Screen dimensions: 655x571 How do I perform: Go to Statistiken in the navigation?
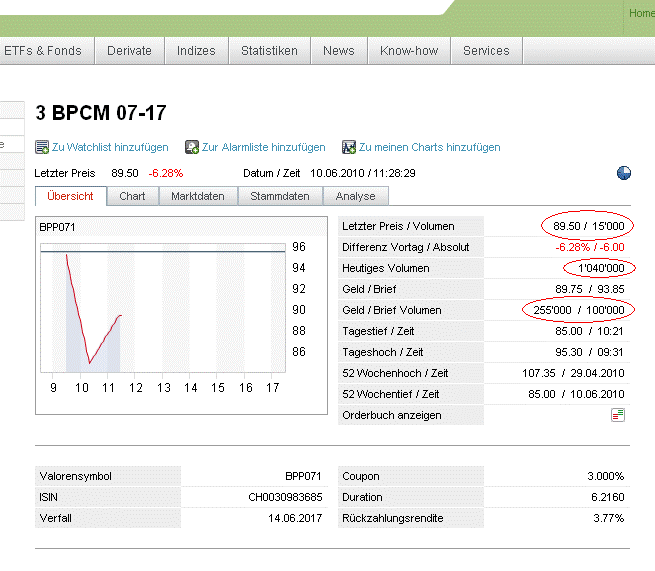(269, 51)
